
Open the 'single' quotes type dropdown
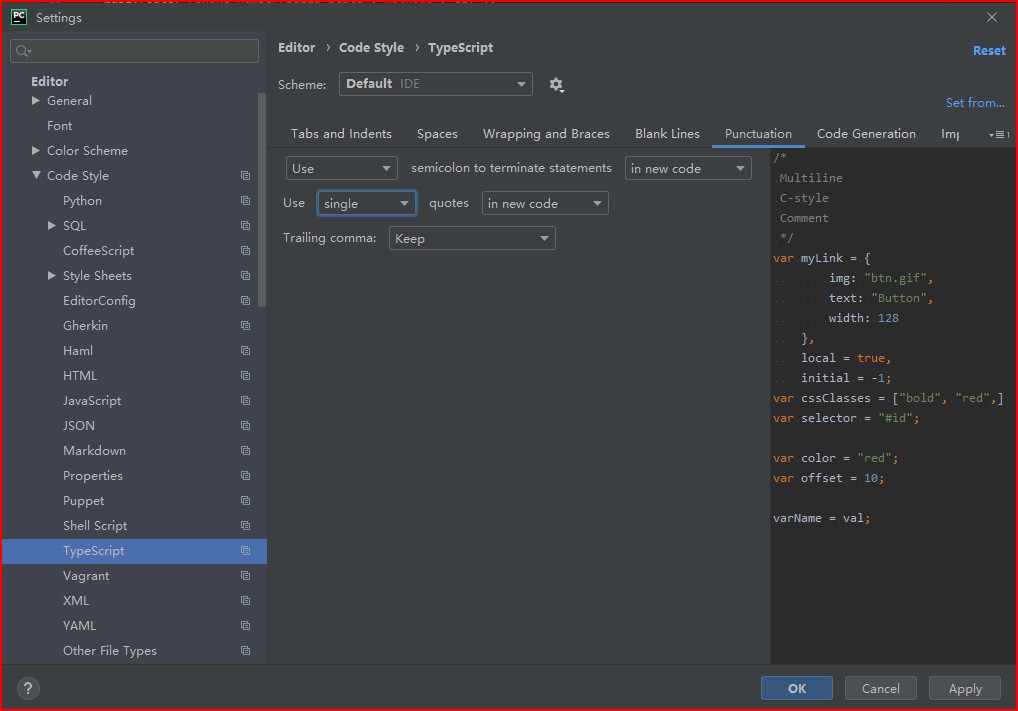tap(367, 203)
